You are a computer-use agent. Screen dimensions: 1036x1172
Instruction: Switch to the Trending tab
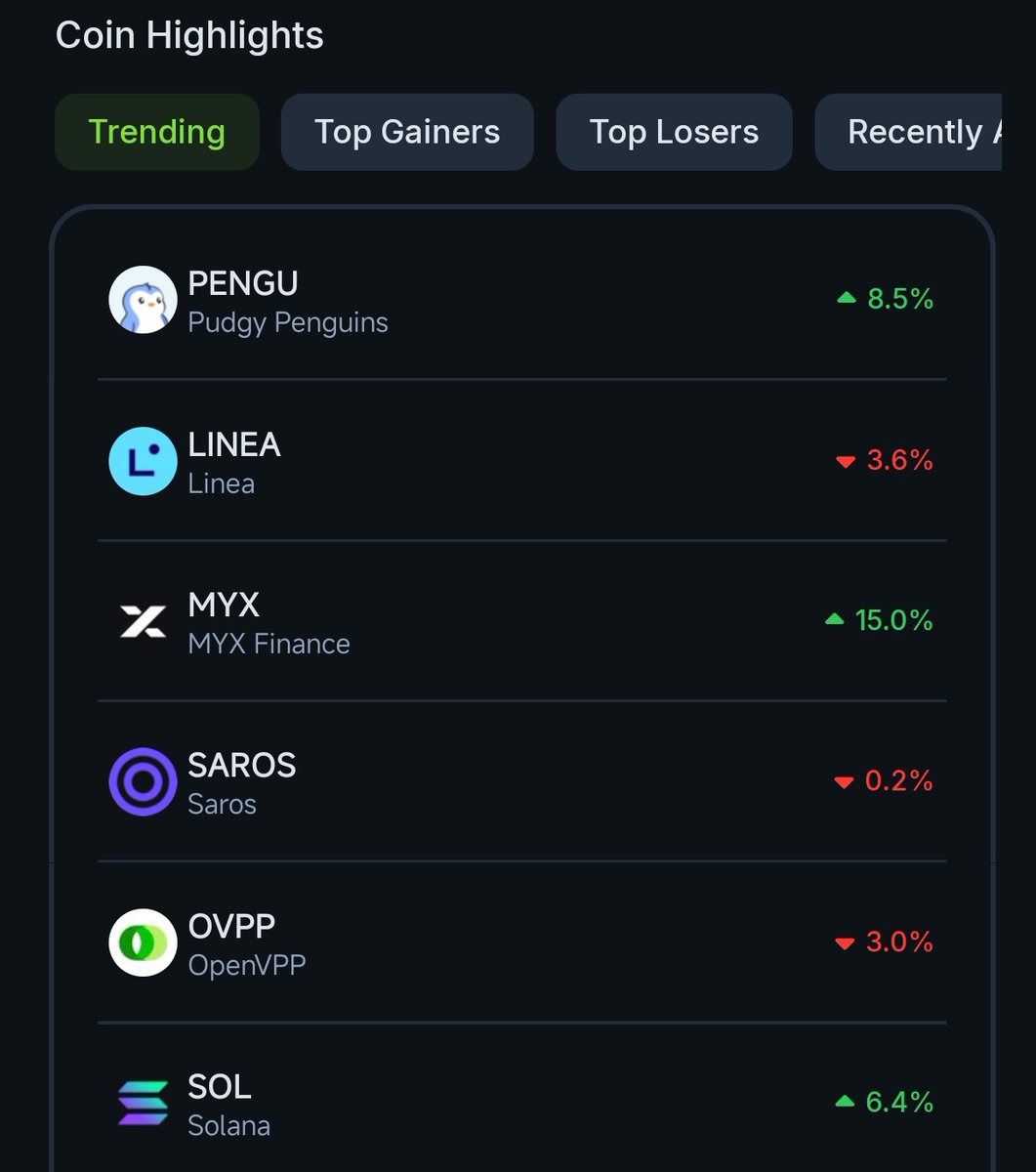(x=157, y=132)
